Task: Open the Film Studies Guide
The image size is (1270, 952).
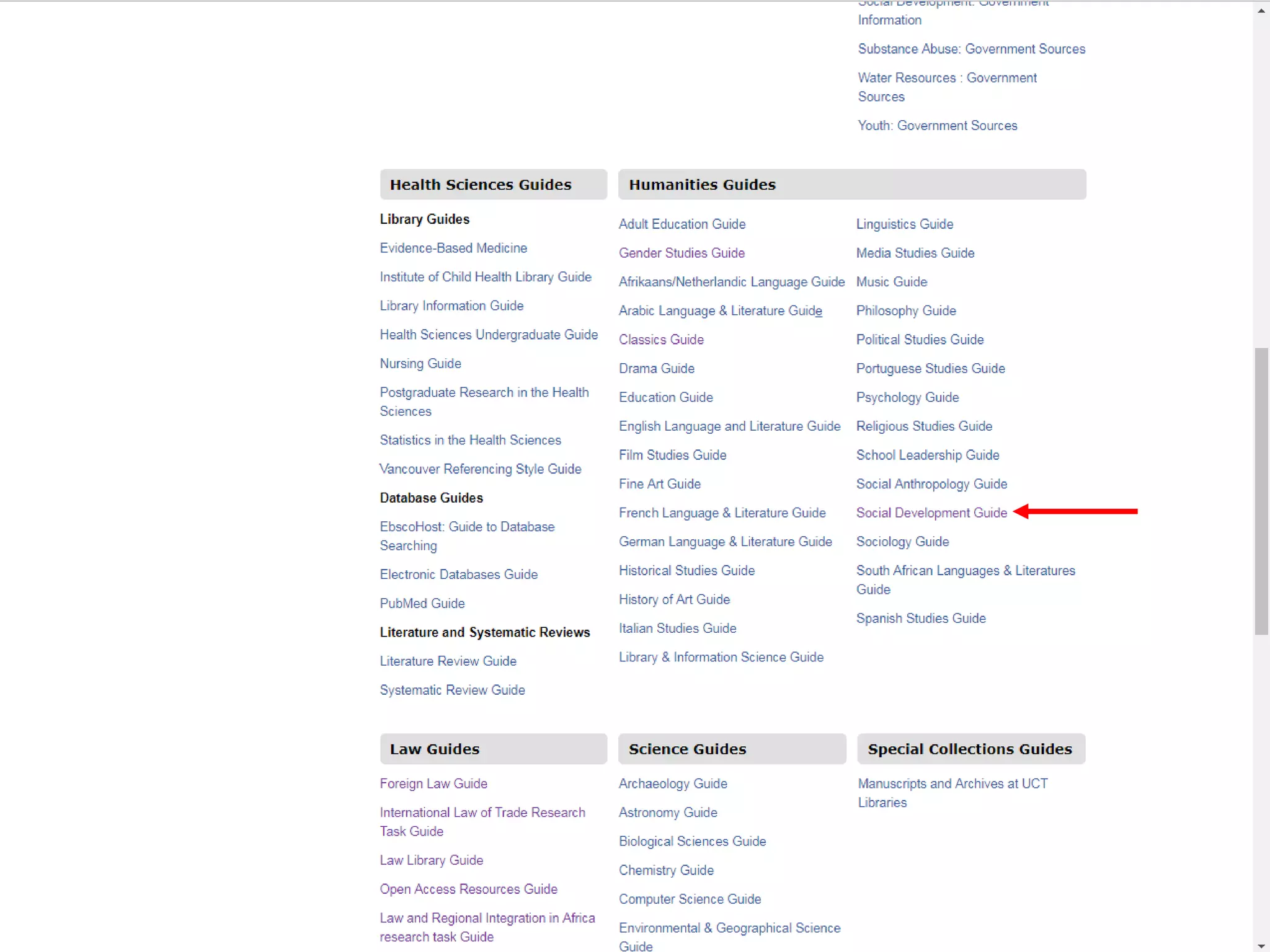Action: pos(672,455)
